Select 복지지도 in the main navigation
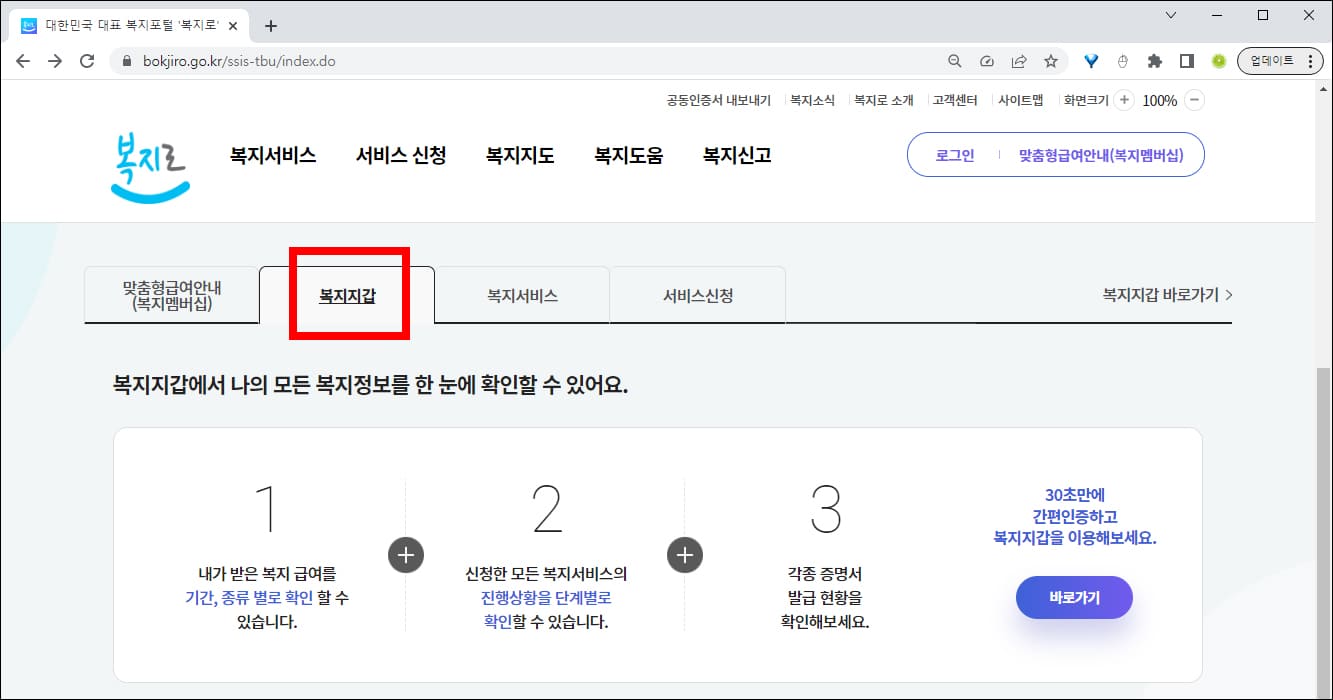 pyautogui.click(x=518, y=155)
